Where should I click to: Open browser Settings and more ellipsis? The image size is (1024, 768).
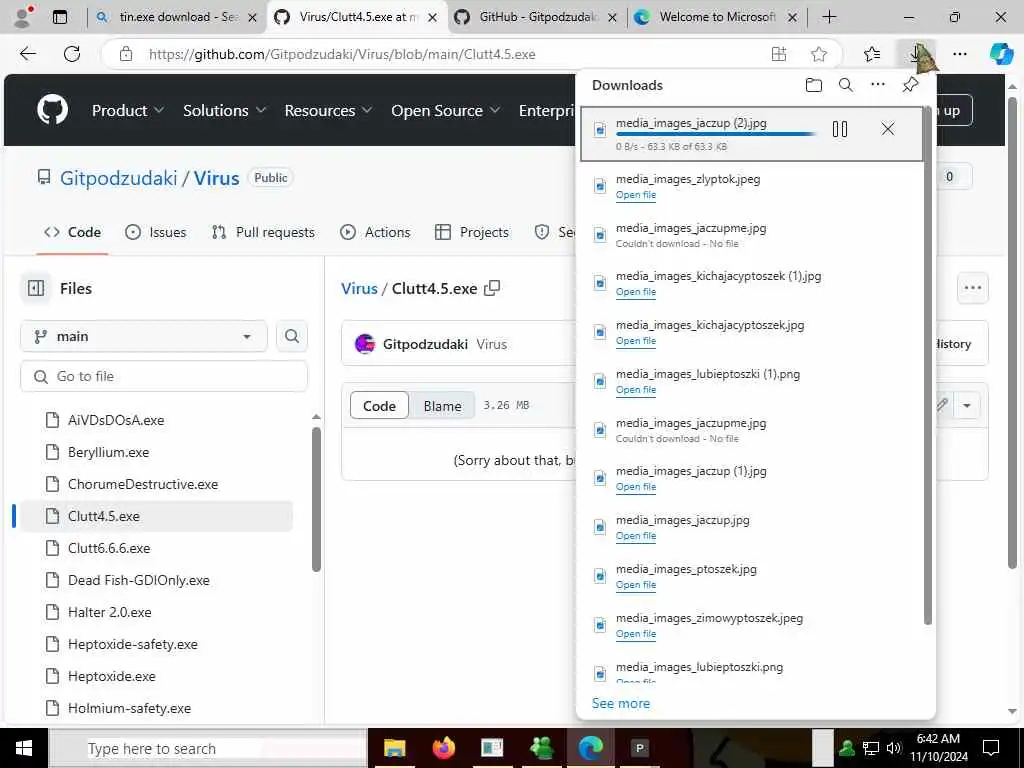tap(959, 54)
